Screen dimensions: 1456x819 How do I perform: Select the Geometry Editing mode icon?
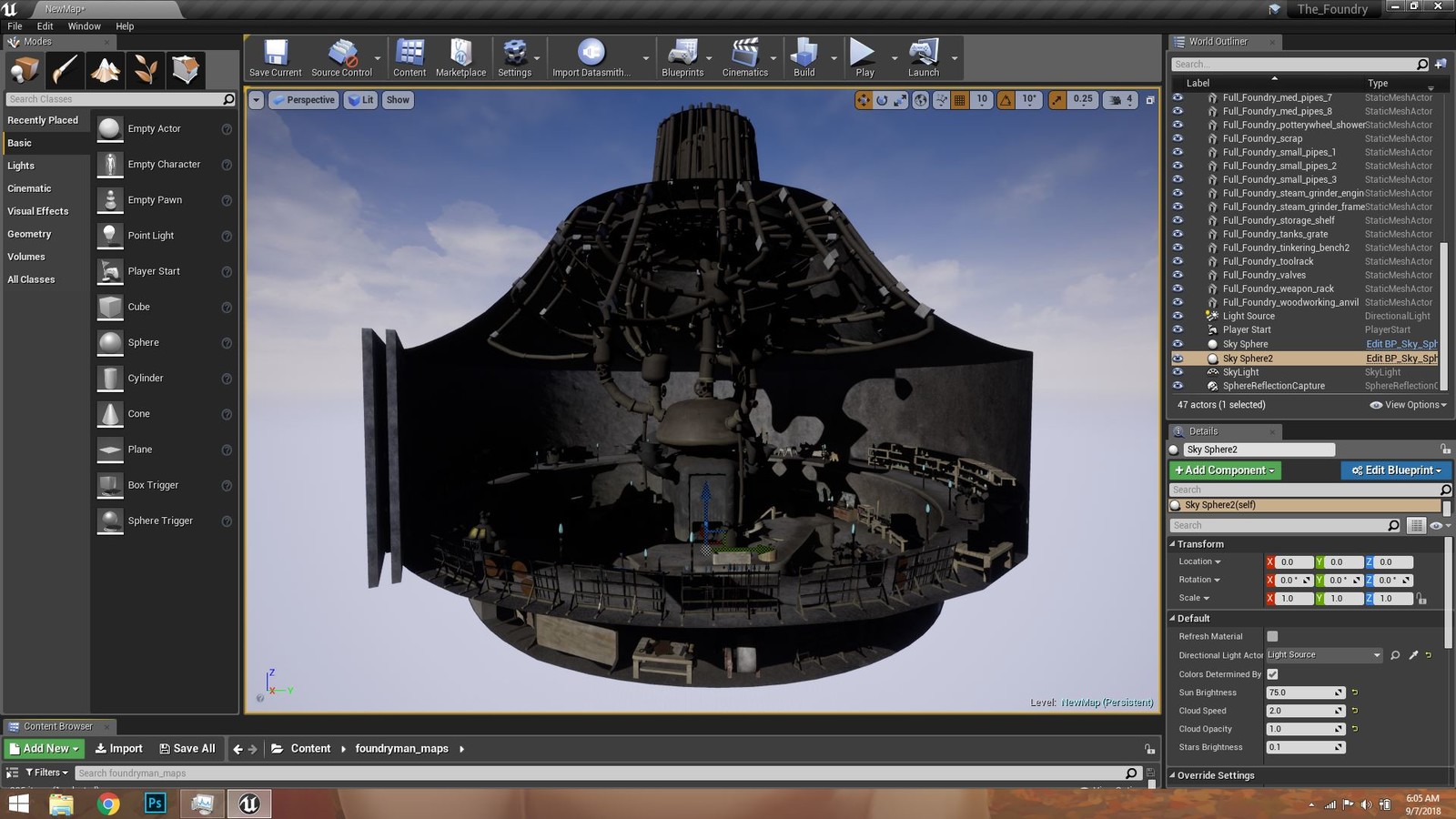pos(185,69)
